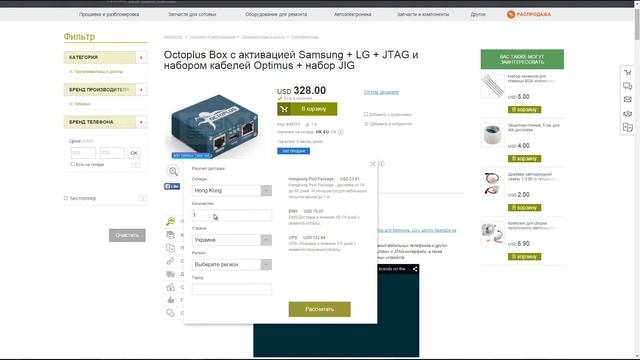
Task: Check the add-to-comparison checkbox
Action: 366,114
